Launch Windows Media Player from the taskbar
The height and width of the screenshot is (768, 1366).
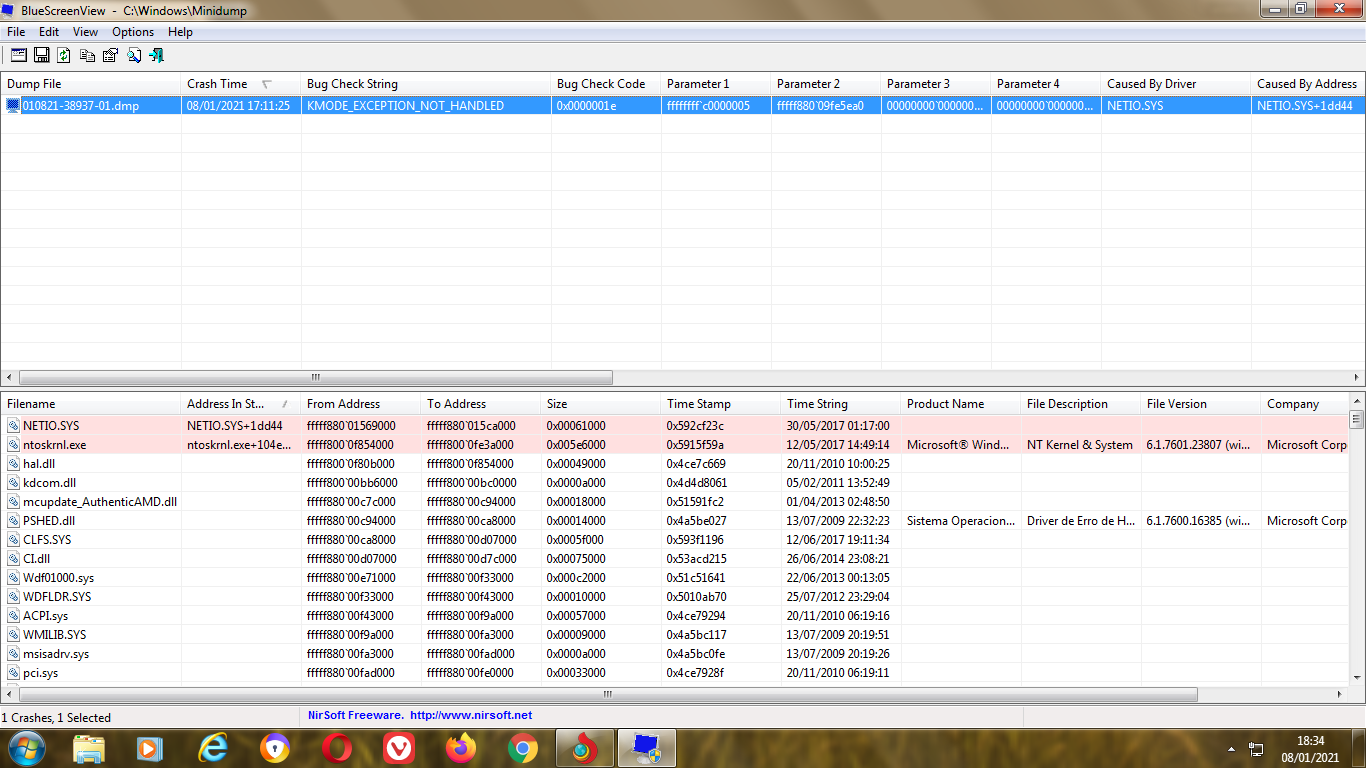150,748
